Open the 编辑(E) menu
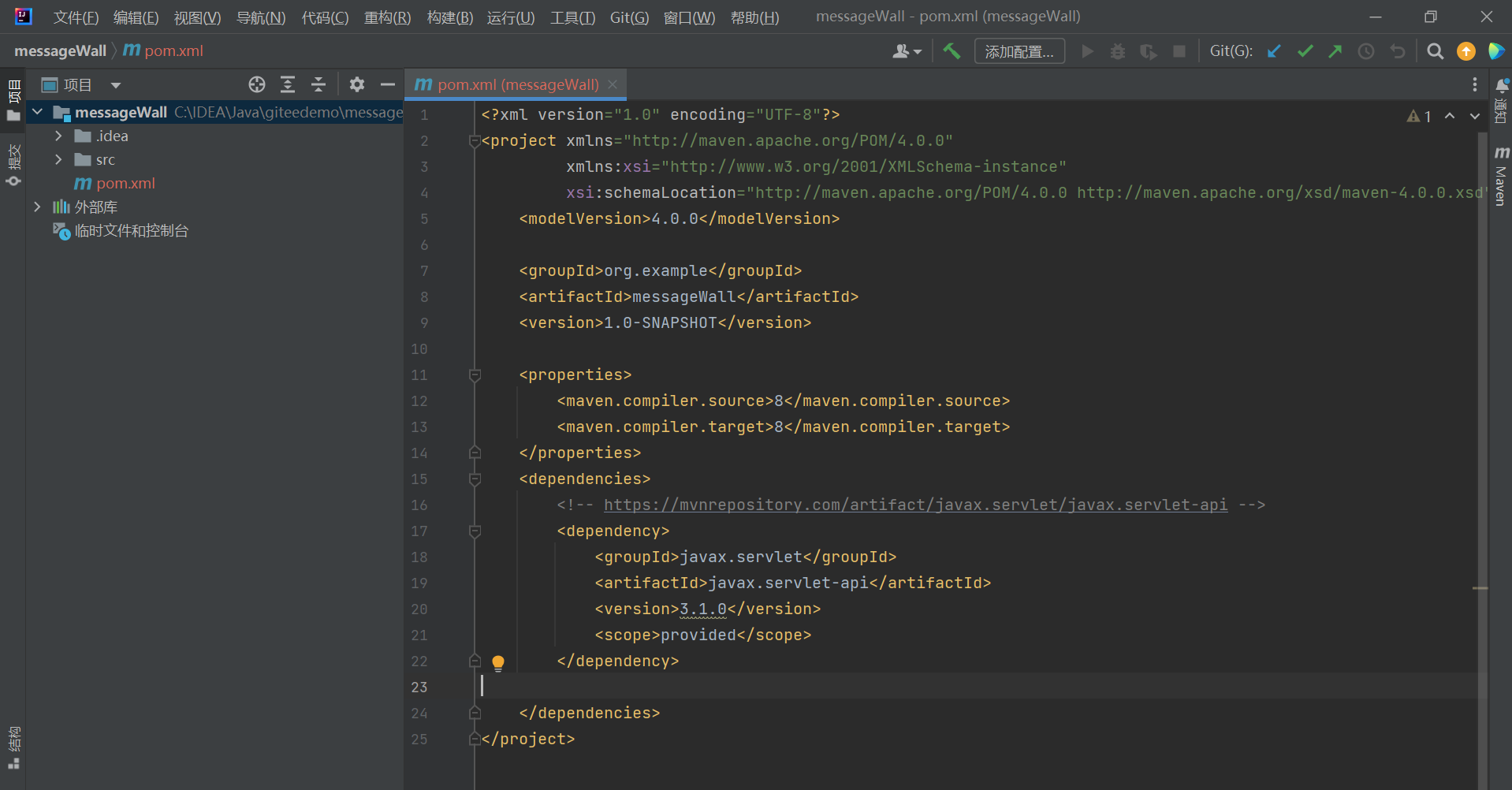This screenshot has height=790, width=1512. tap(136, 17)
